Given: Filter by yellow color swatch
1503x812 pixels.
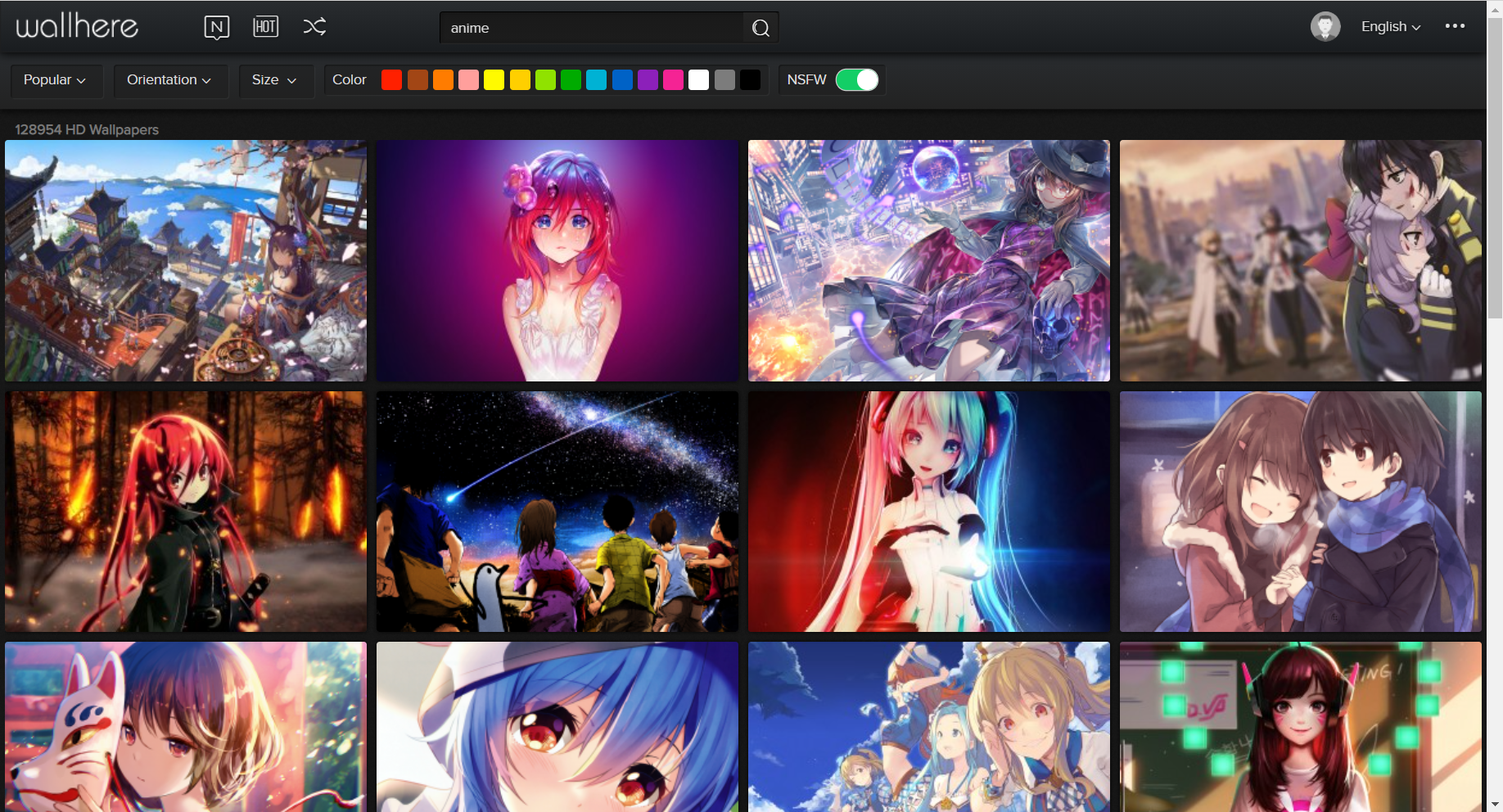Looking at the screenshot, I should [x=494, y=80].
